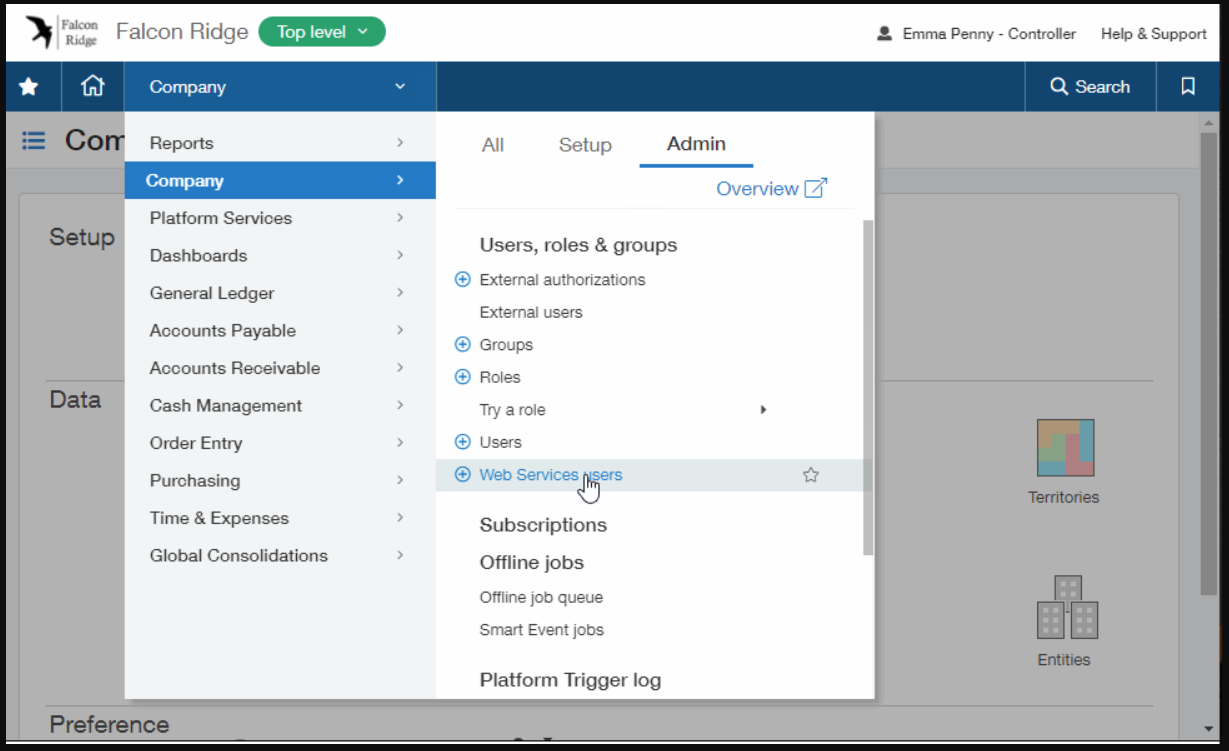Favorite Web Services users with star icon
The image size is (1229, 751).
coord(811,475)
